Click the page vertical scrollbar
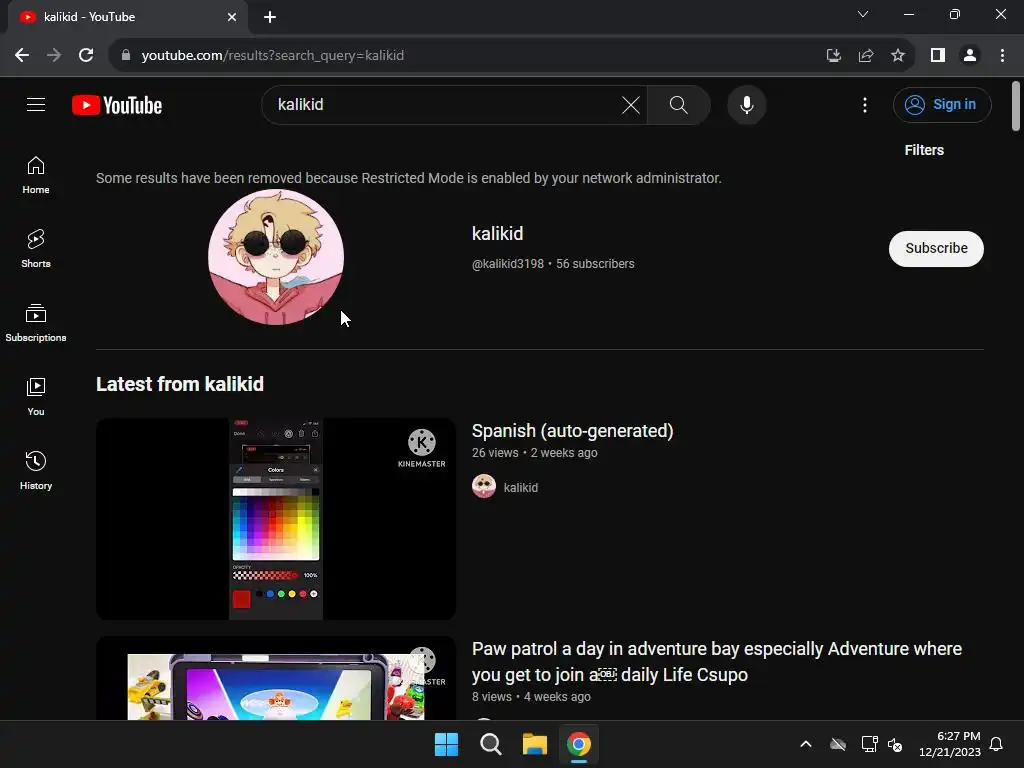1024x768 pixels. (x=1016, y=106)
